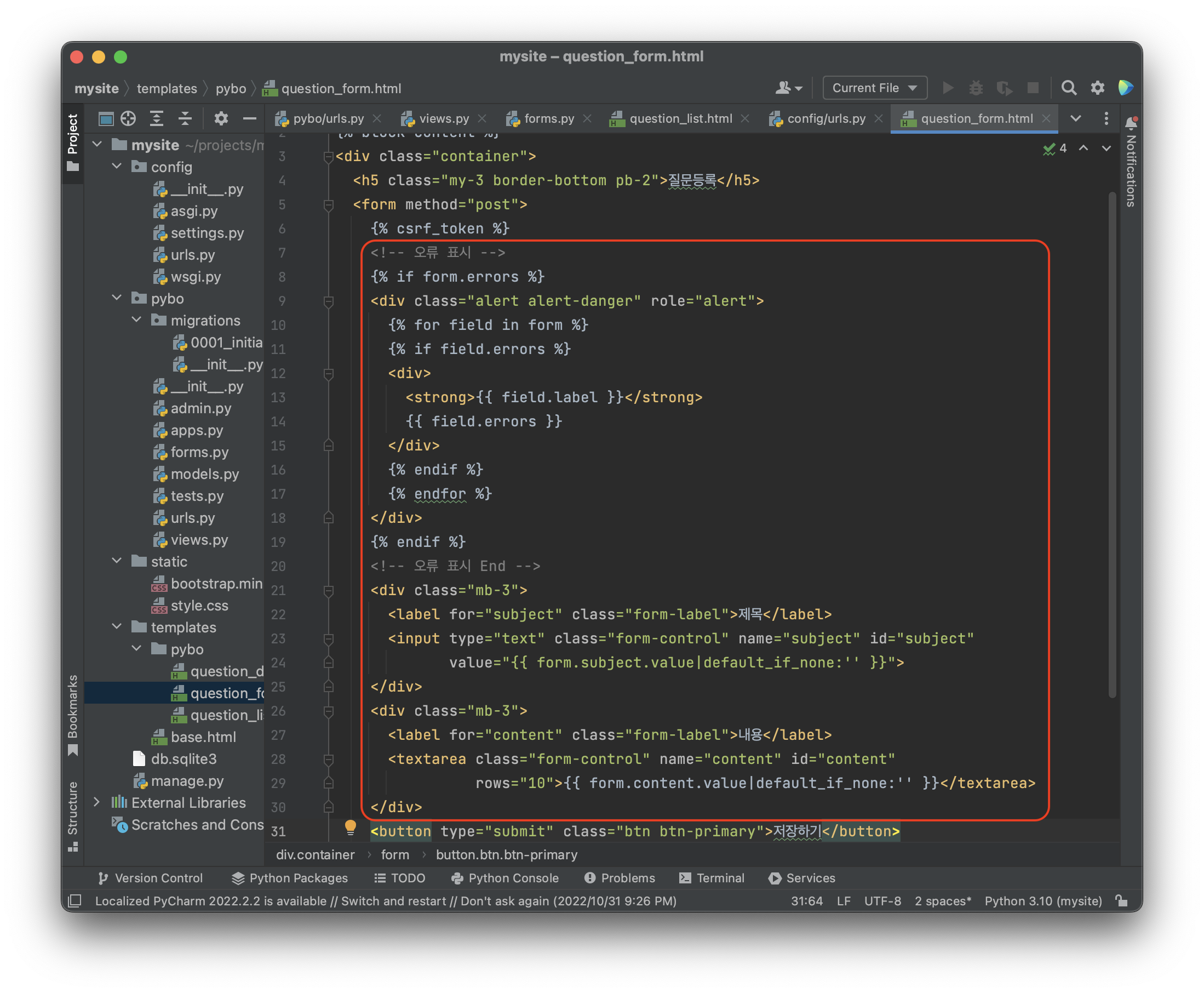Toggle read-only lock icon in status bar
Image resolution: width=1204 pixels, height=993 pixels.
[1122, 901]
